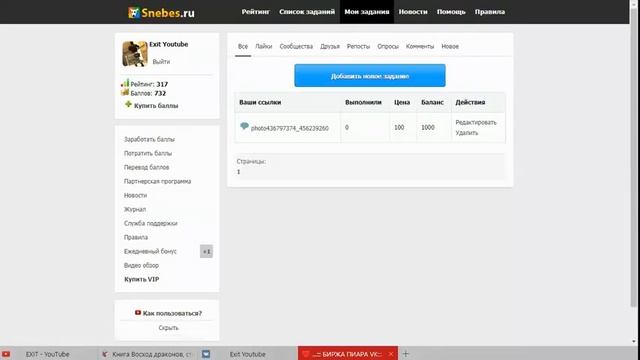Open Новости in the top navigation bar

(x=413, y=12)
